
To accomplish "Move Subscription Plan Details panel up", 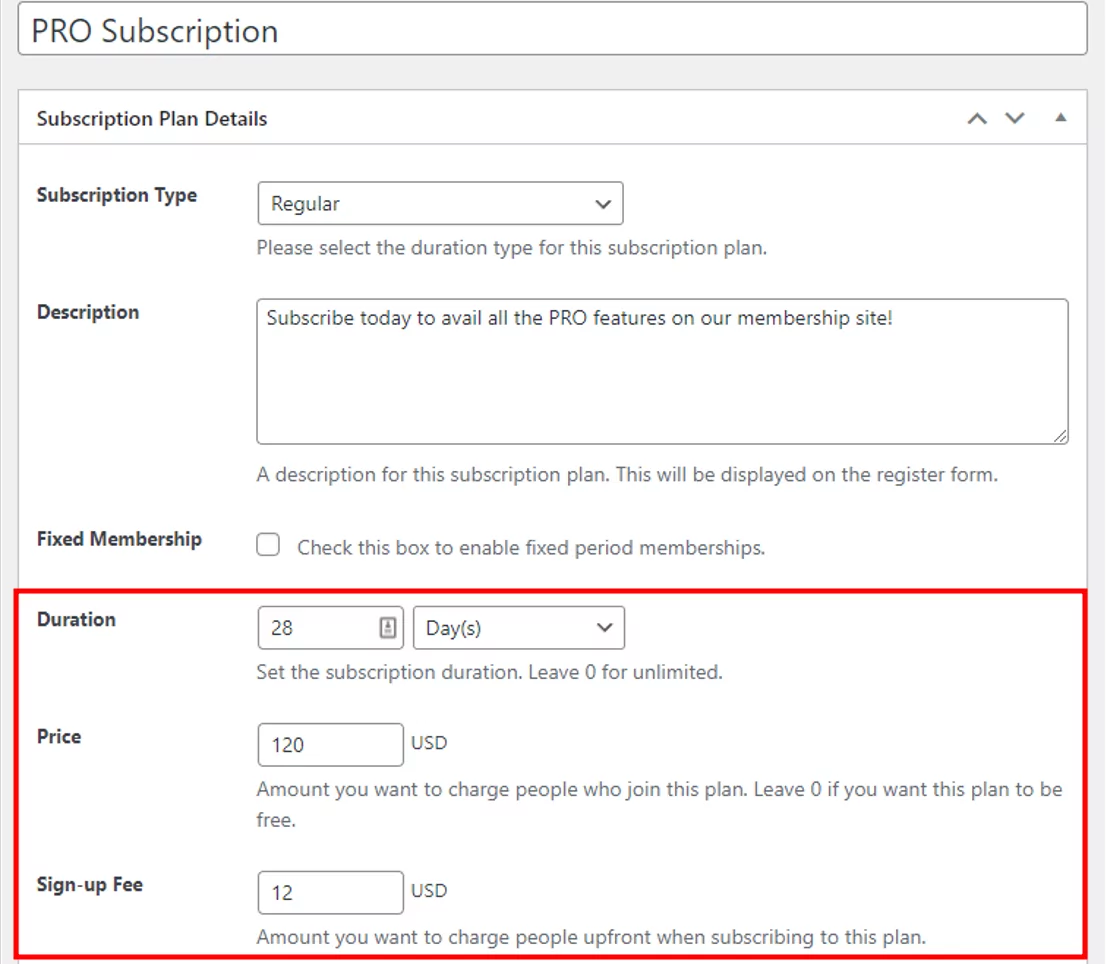I will pos(977,118).
